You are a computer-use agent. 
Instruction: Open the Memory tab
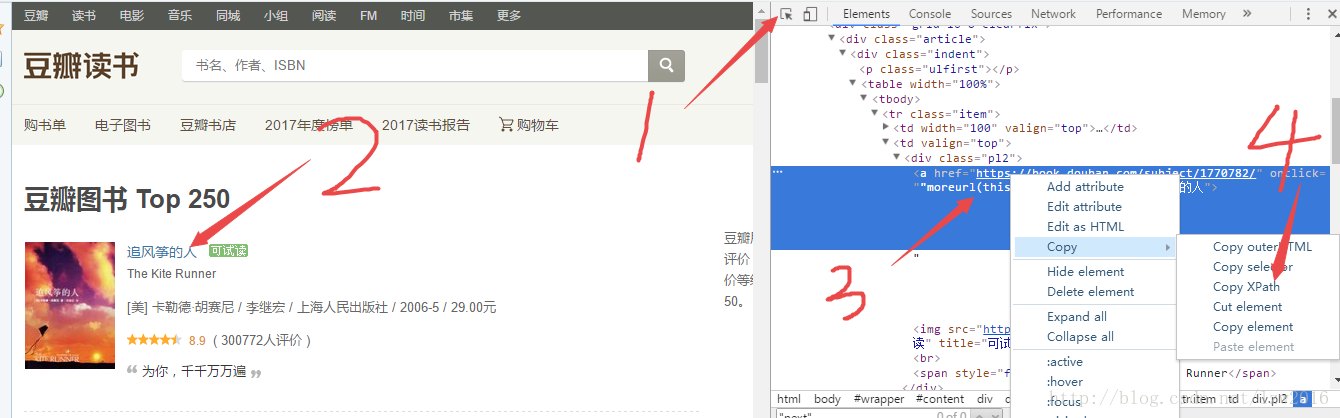[x=1203, y=14]
